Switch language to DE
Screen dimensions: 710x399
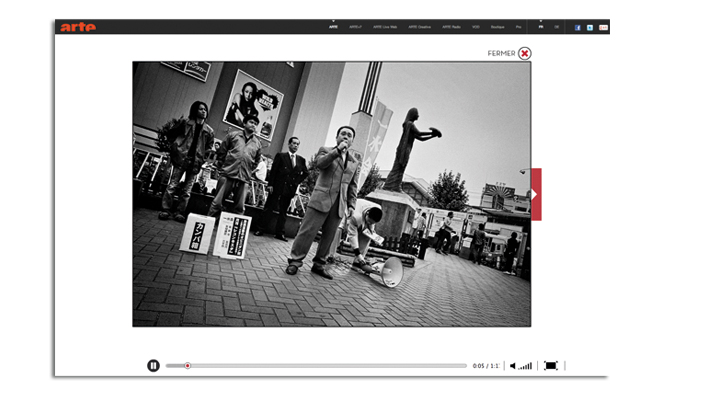(x=556, y=27)
